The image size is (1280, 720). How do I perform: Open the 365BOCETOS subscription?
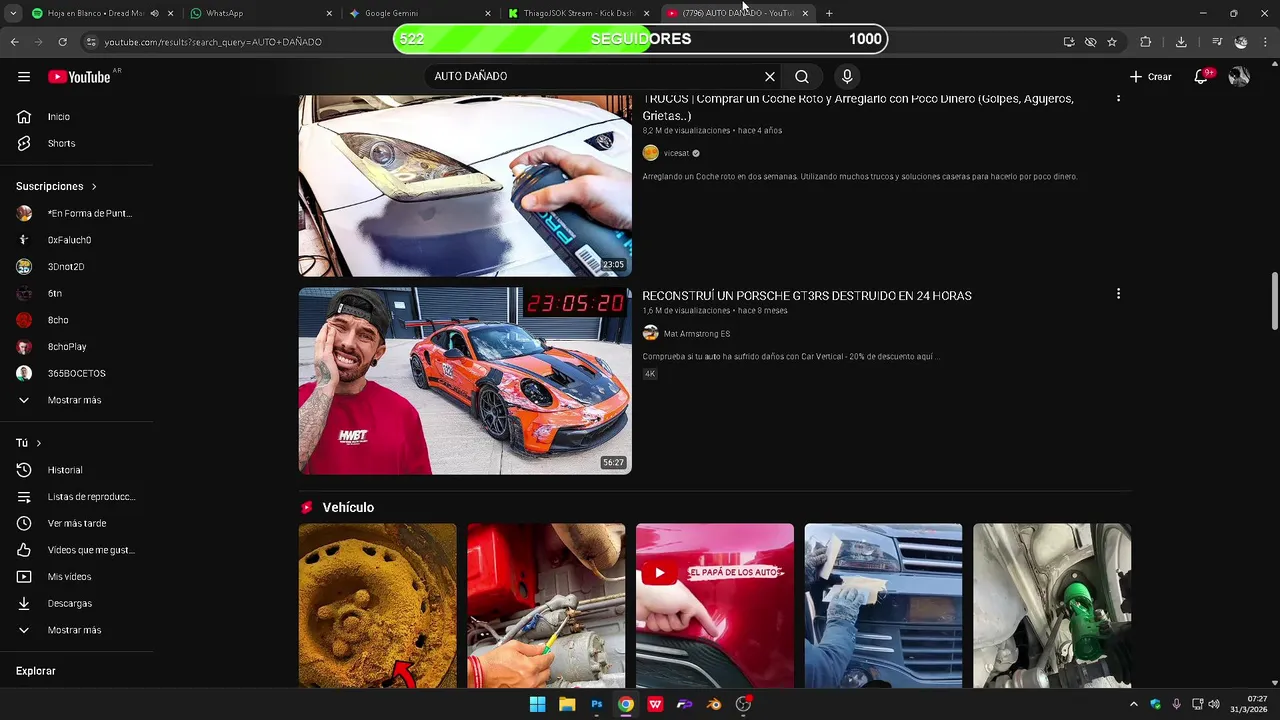click(x=76, y=374)
